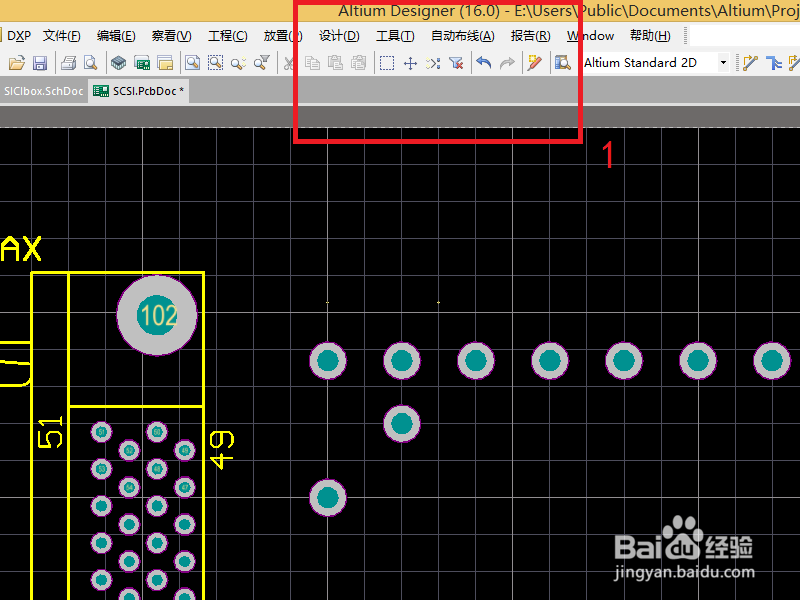This screenshot has width=800, height=600.
Task: Click the Zoom Area dashed magnifier icon
Action: (215, 63)
